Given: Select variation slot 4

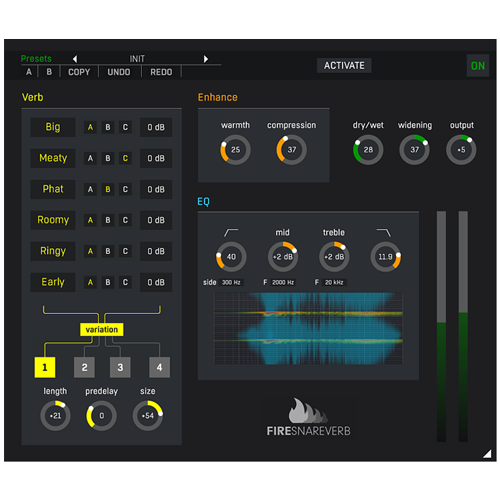Looking at the screenshot, I should click(159, 367).
